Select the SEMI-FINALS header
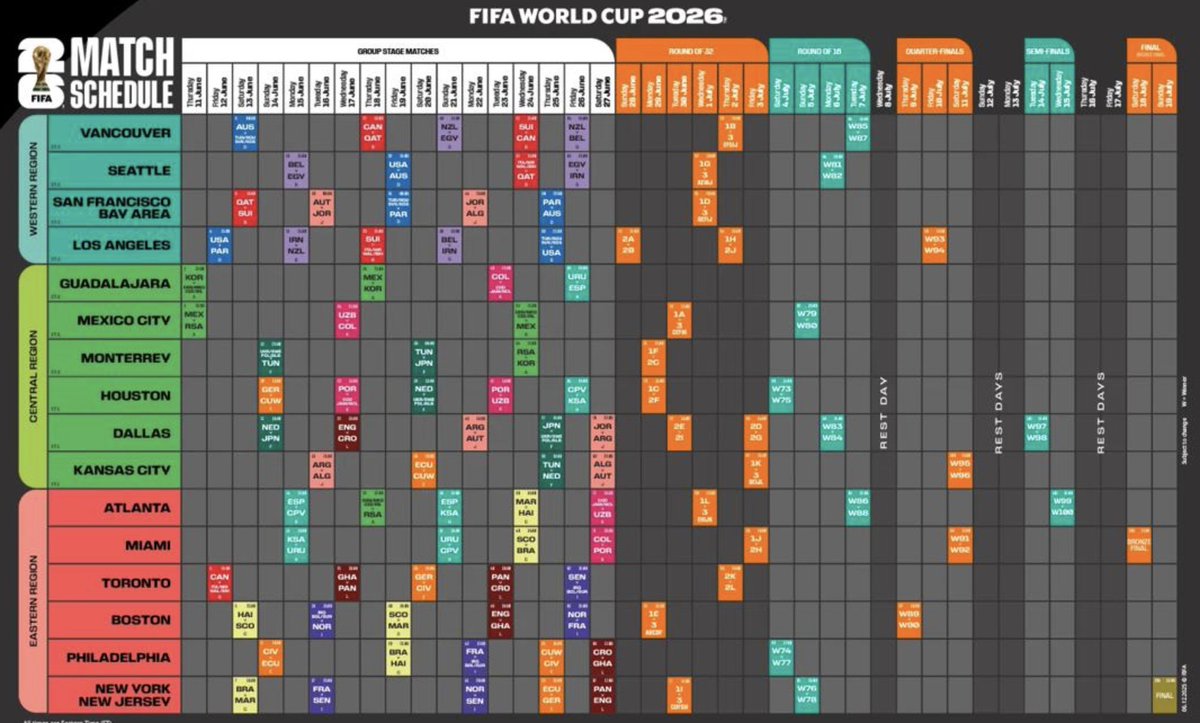The width and height of the screenshot is (1200, 723). click(x=1049, y=50)
